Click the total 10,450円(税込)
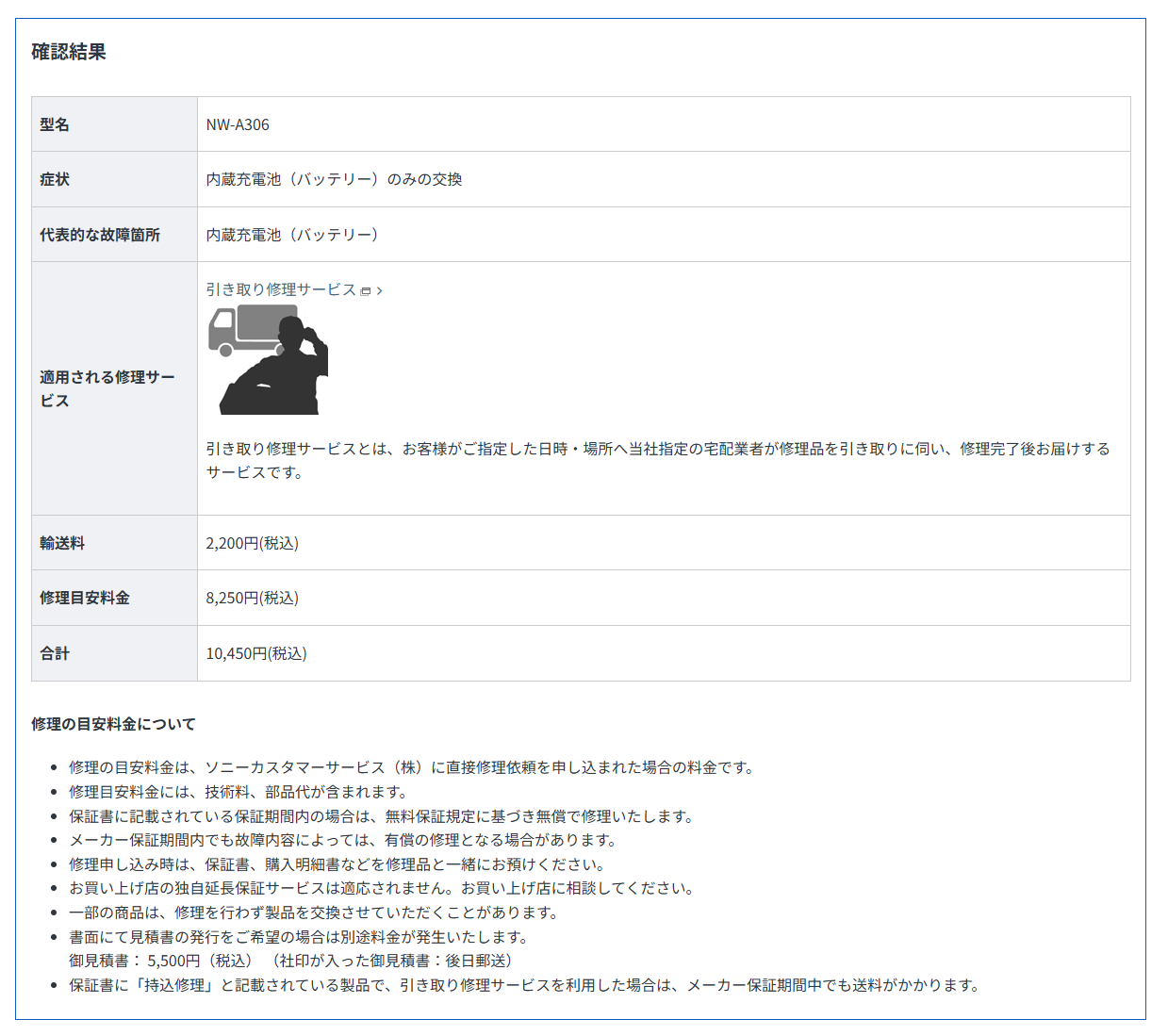The height and width of the screenshot is (1036, 1168). [x=256, y=653]
